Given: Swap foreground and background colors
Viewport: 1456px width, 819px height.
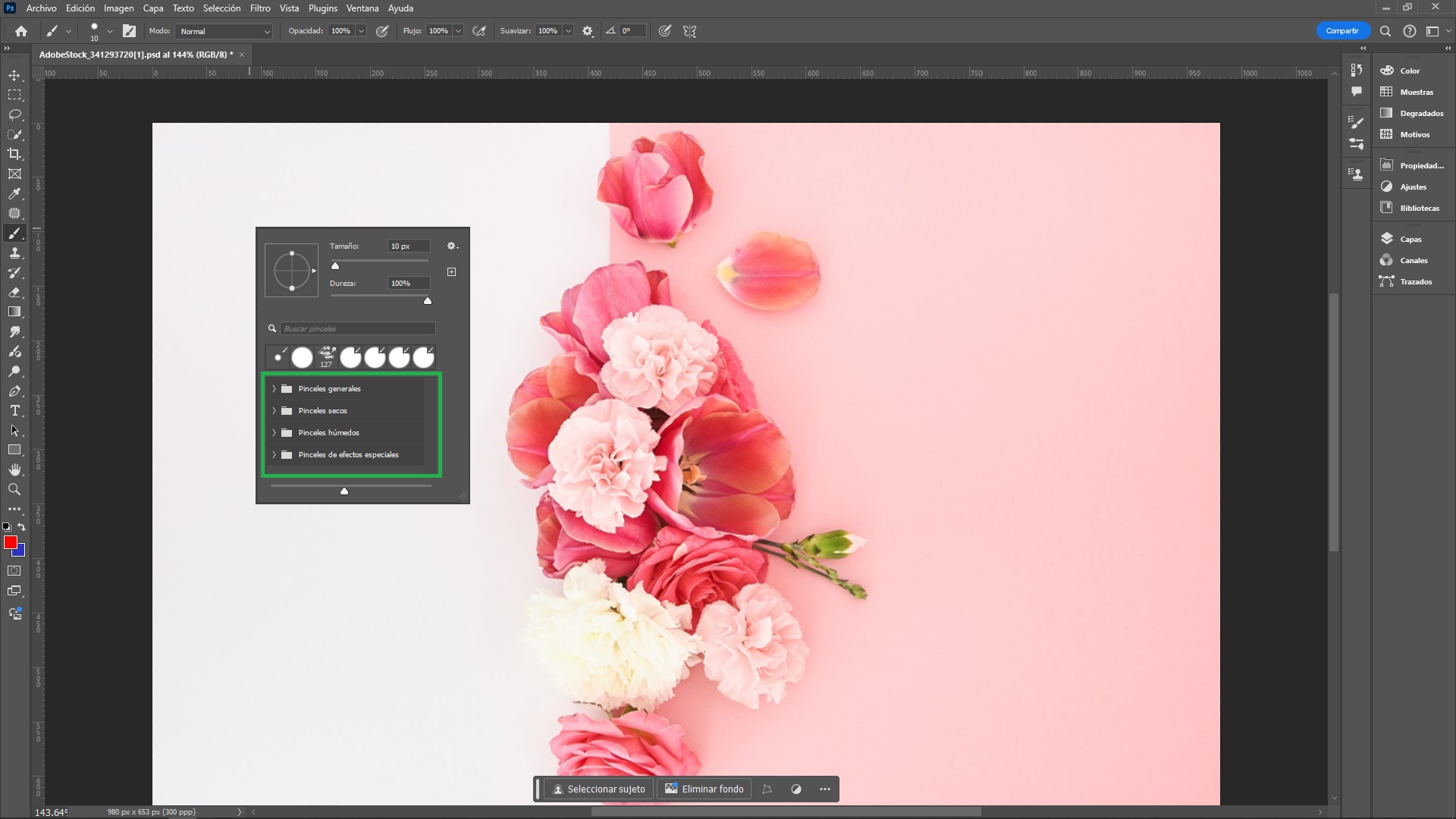Looking at the screenshot, I should click(x=21, y=526).
